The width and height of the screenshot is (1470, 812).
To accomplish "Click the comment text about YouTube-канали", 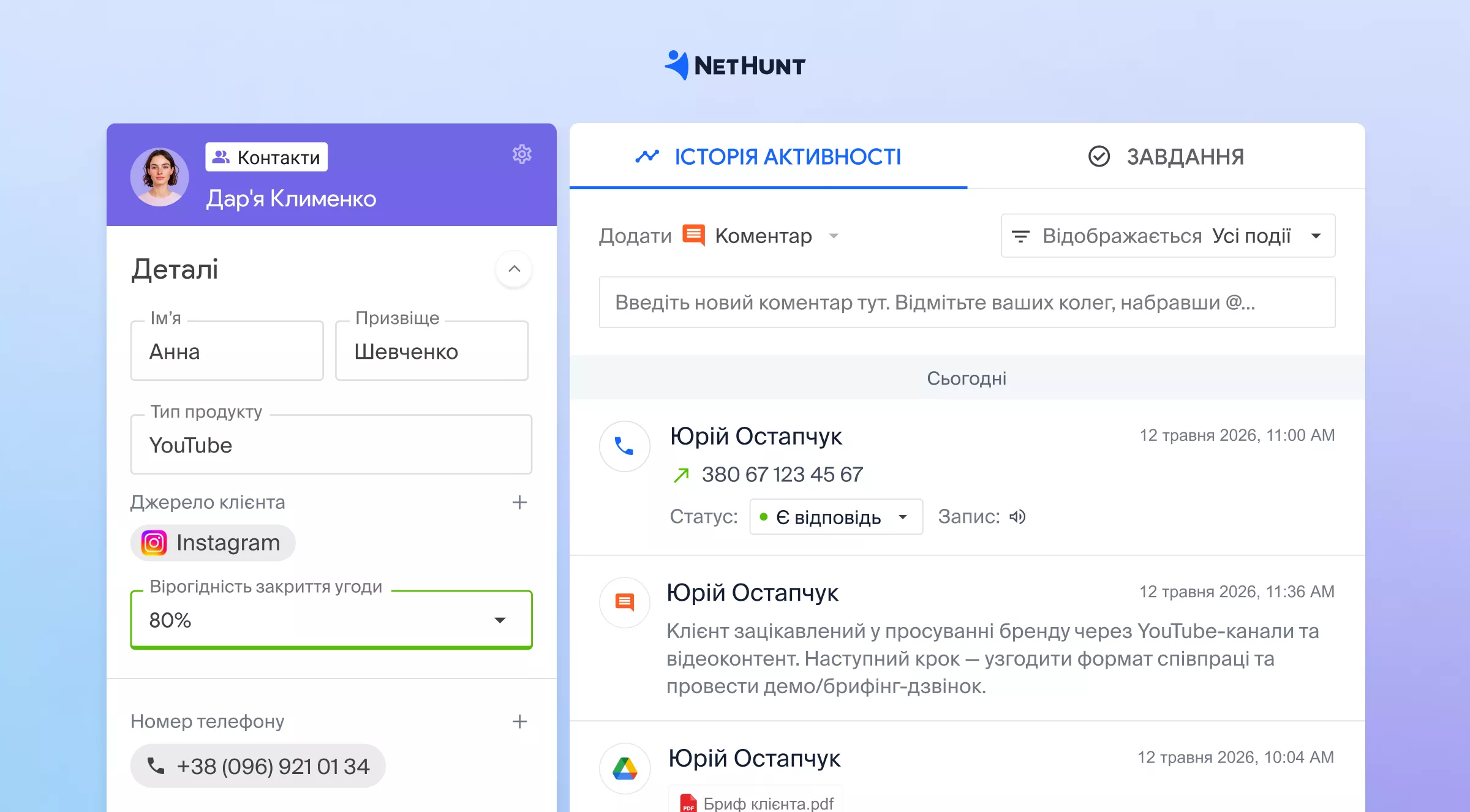I will (x=992, y=659).
